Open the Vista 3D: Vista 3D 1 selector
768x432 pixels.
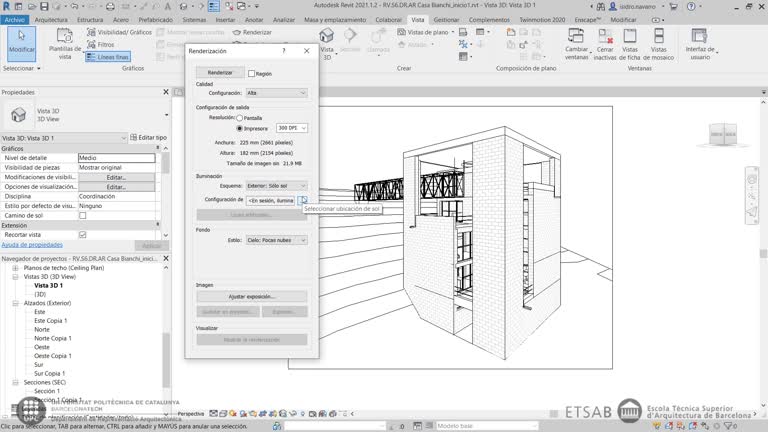64,138
